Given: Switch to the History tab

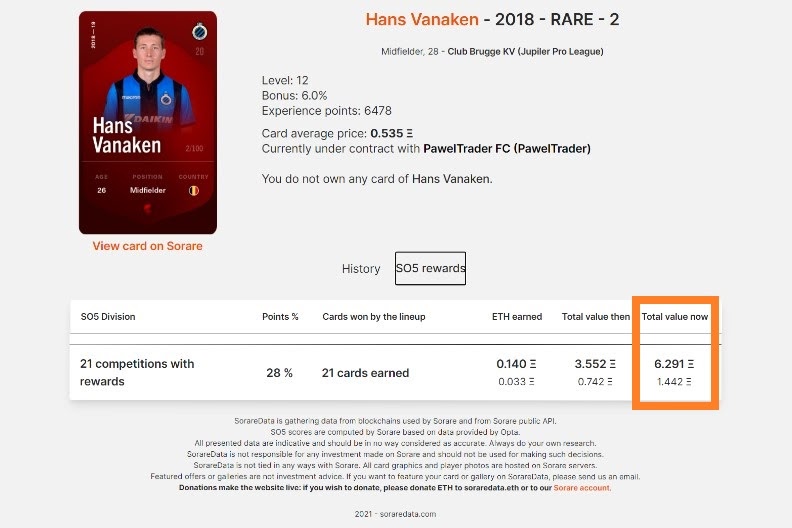Looking at the screenshot, I should (x=361, y=269).
